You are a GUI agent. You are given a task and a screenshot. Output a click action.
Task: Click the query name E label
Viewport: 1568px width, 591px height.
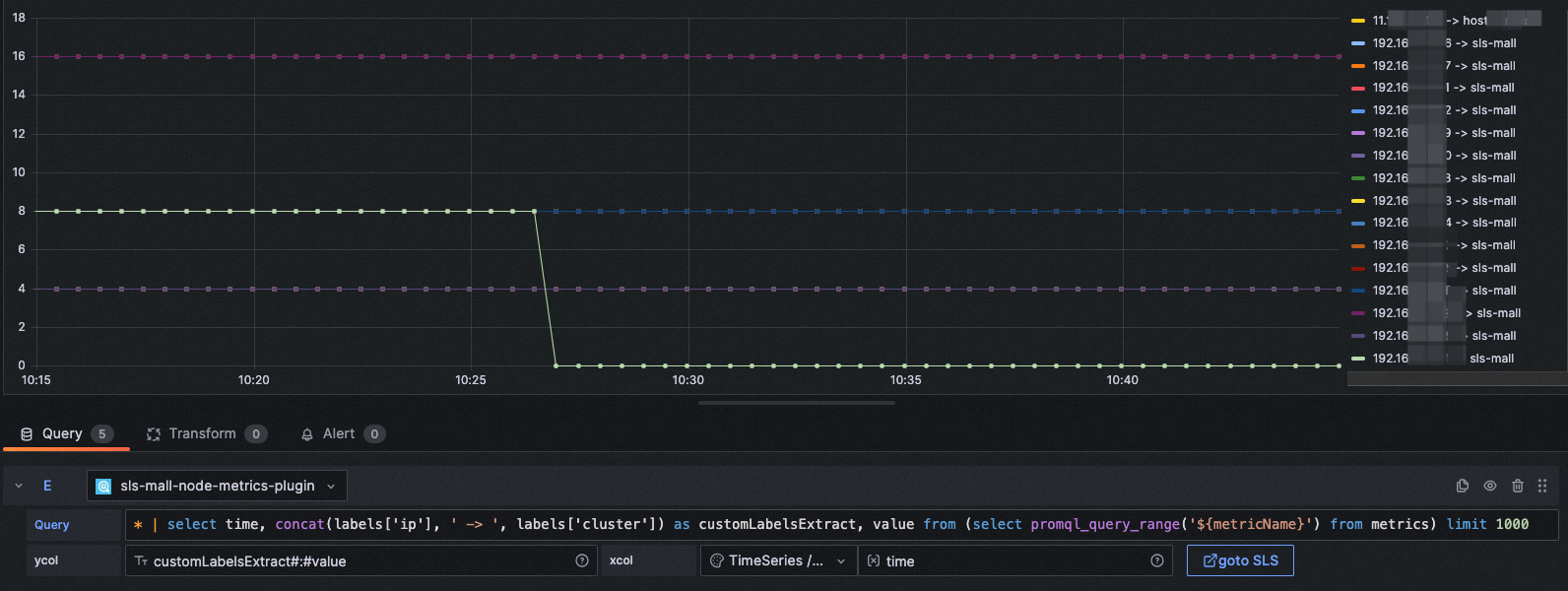pyautogui.click(x=47, y=486)
